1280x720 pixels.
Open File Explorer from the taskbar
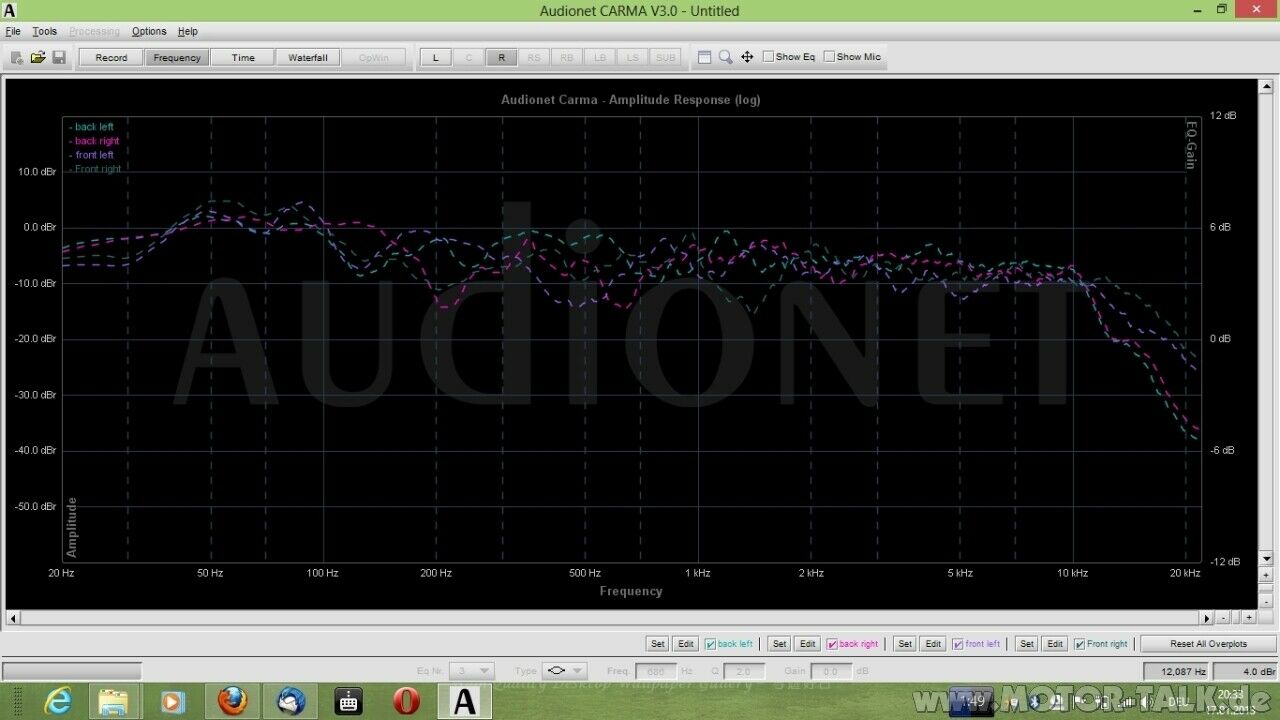(115, 701)
